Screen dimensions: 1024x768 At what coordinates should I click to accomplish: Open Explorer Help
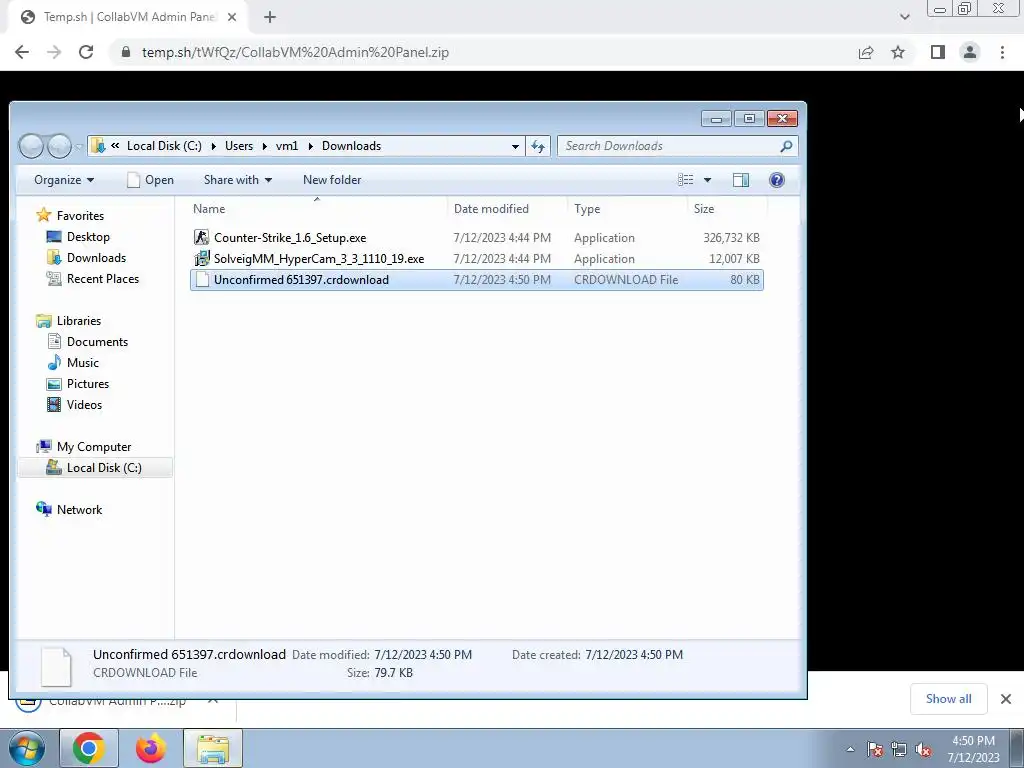[776, 180]
